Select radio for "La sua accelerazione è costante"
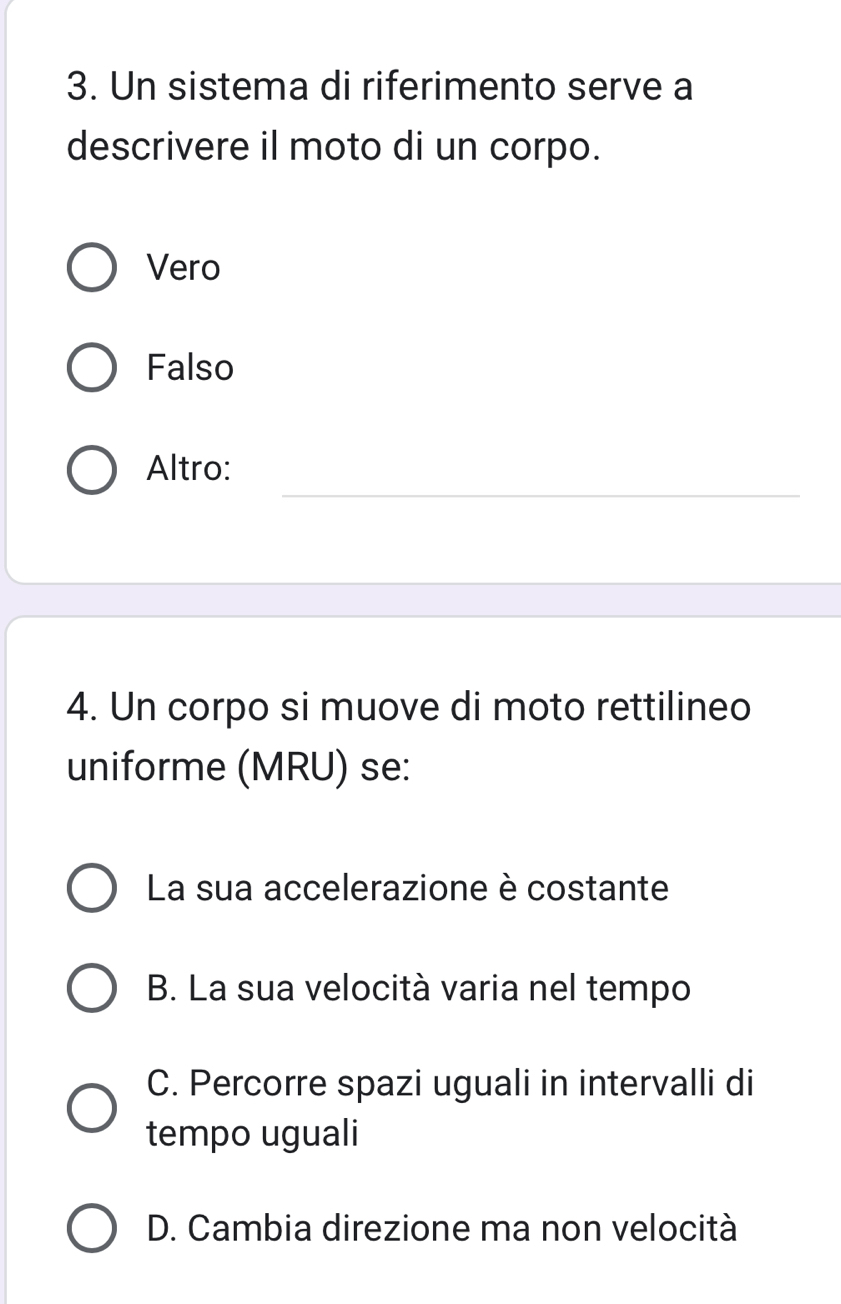841x1304 pixels. point(91,888)
